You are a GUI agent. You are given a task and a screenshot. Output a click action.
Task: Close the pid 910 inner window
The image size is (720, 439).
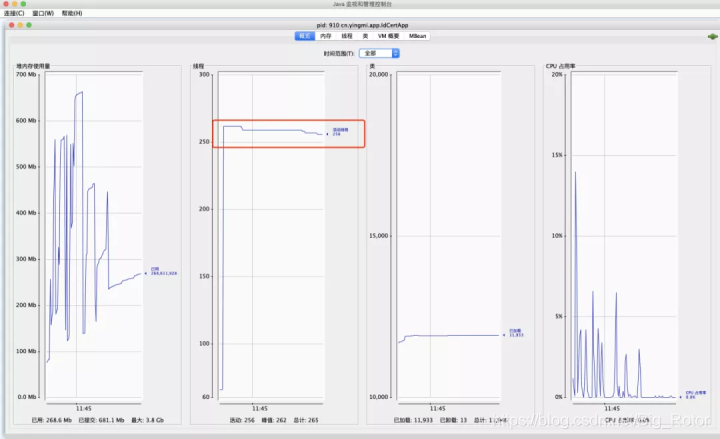tap(11, 25)
